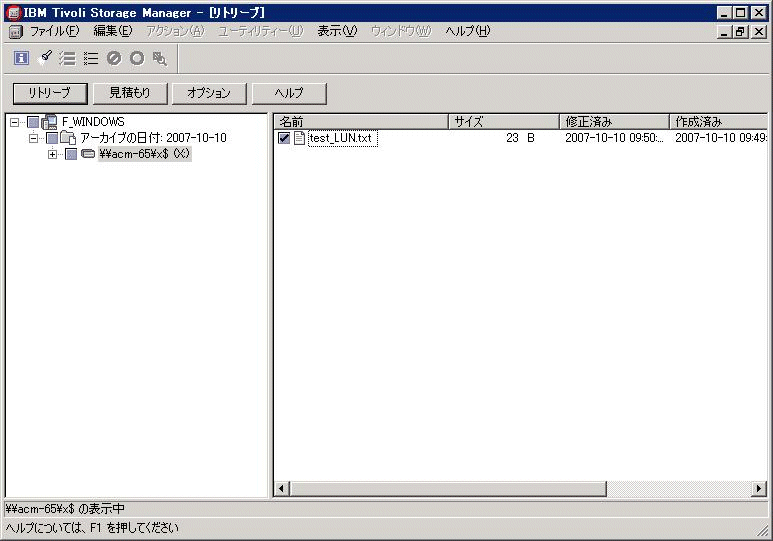
Task: Click the archive date folder icon
Action: click(68, 138)
